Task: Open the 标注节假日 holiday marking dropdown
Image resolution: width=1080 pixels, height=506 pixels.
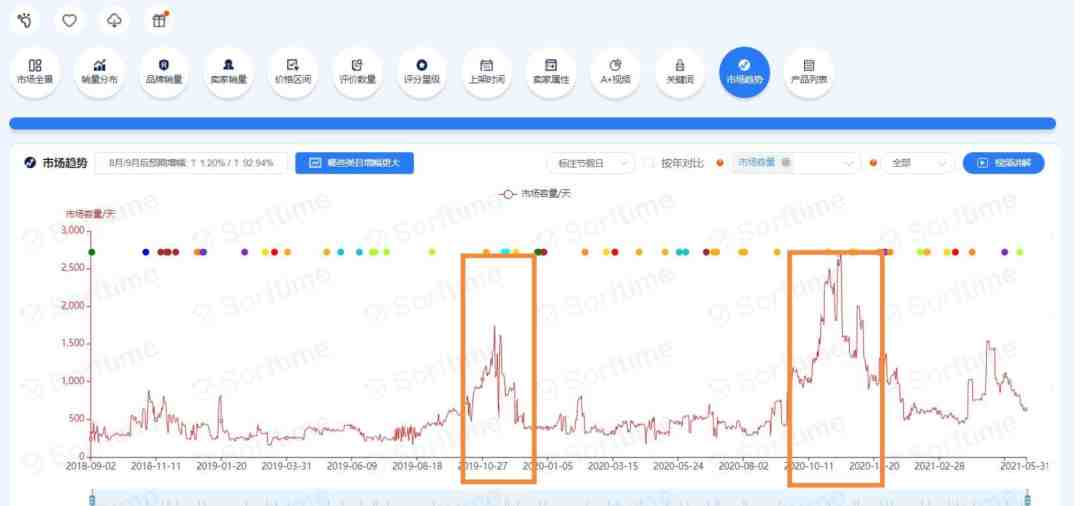Action: (x=591, y=163)
